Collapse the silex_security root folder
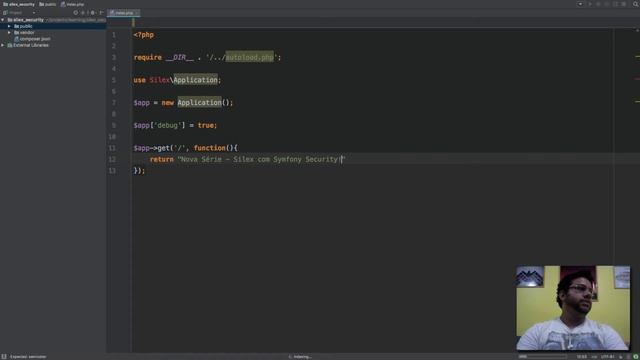This screenshot has height=360, width=640. (3, 20)
